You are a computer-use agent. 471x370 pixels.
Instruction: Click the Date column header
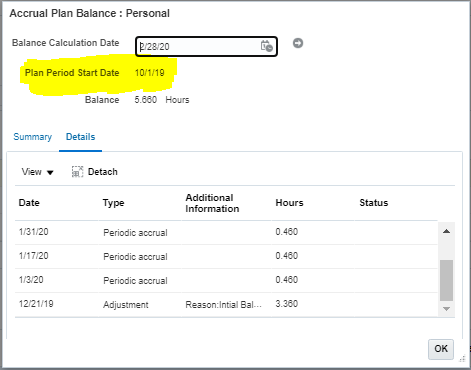(x=29, y=203)
